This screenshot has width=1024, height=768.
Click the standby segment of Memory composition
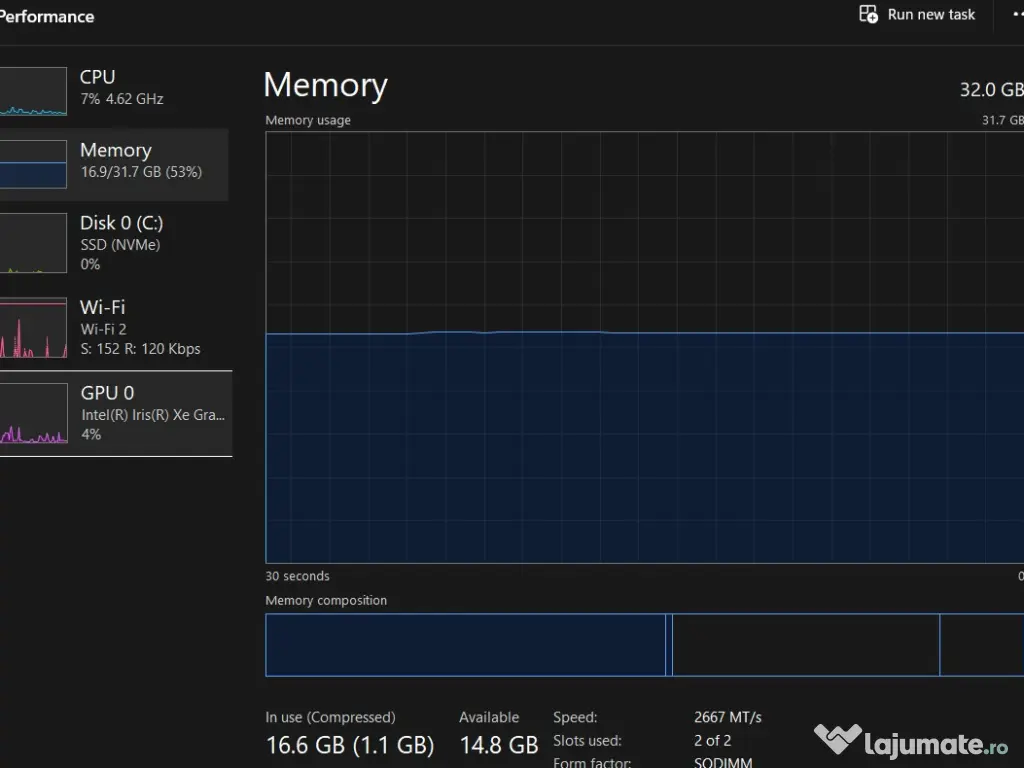click(x=805, y=645)
